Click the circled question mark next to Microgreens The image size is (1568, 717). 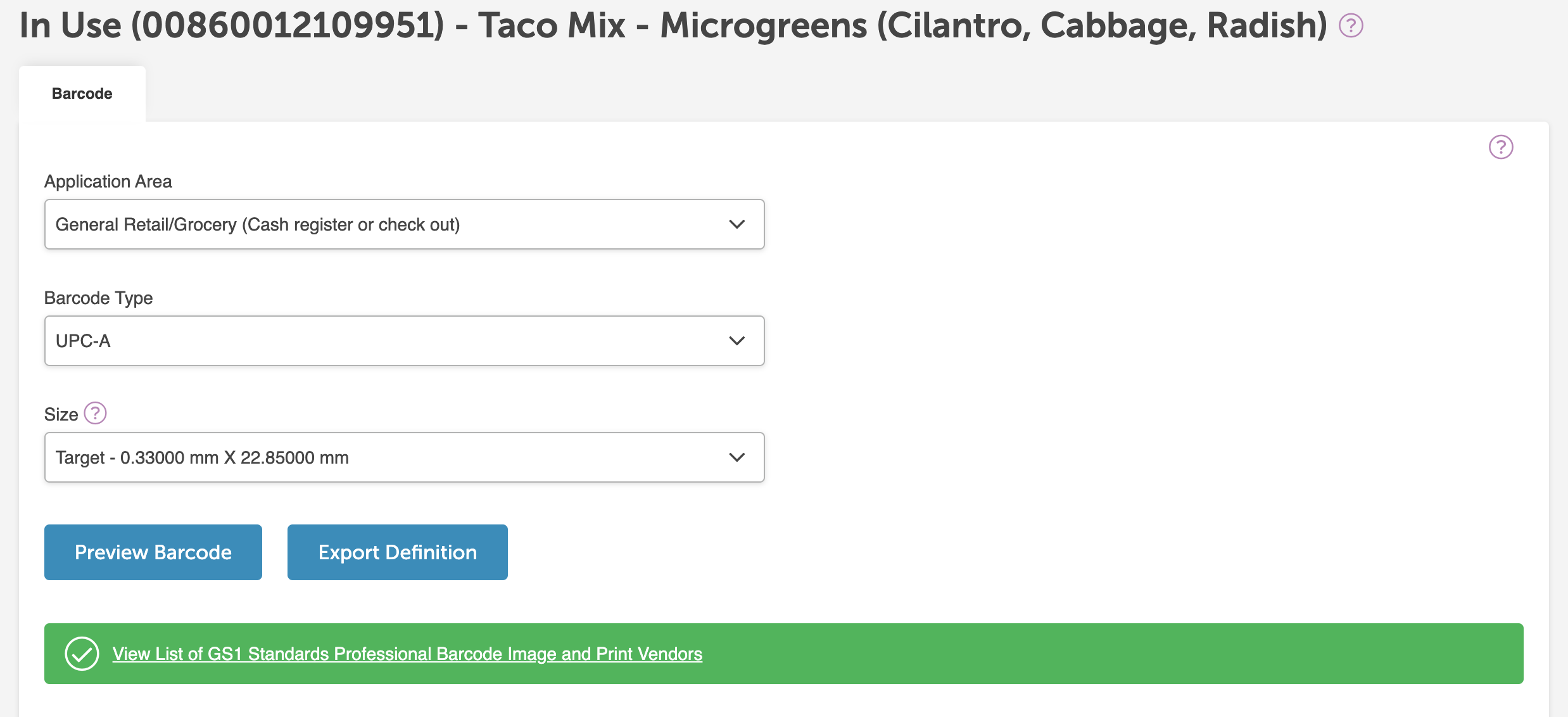1350,27
